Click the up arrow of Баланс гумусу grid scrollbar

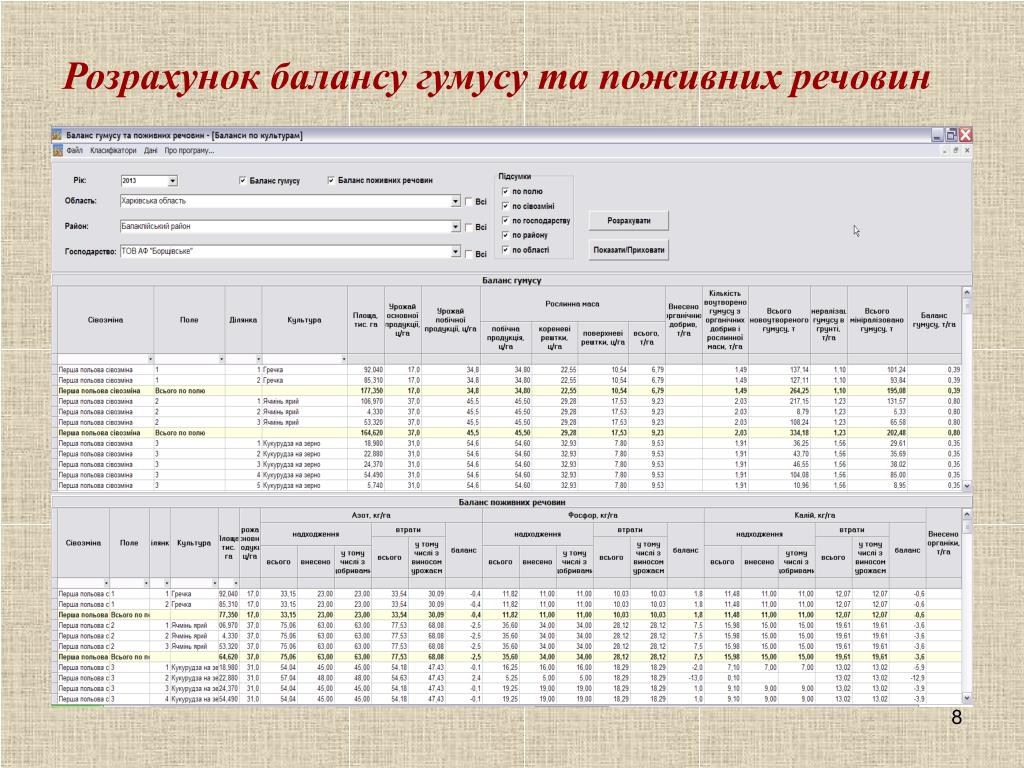967,293
